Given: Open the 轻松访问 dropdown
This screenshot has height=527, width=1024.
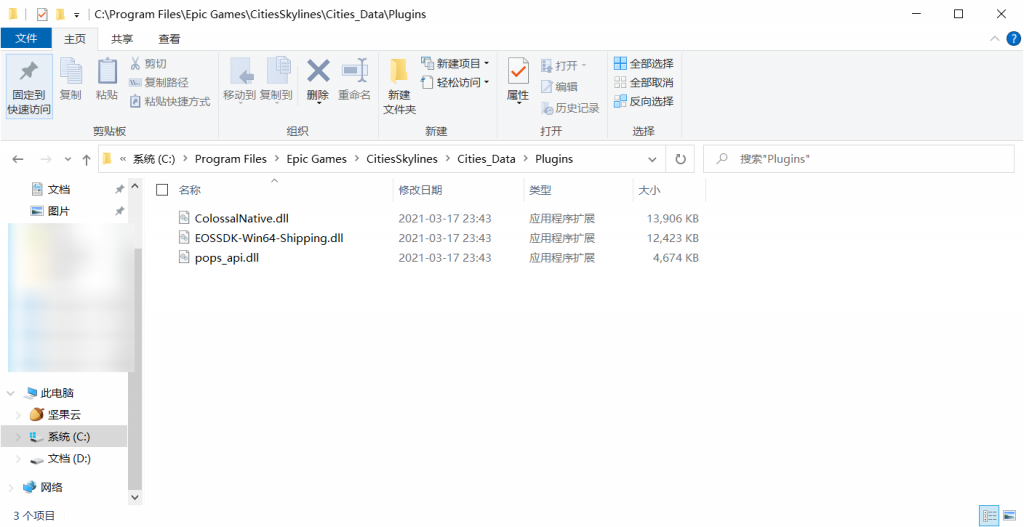Looking at the screenshot, I should tap(455, 82).
